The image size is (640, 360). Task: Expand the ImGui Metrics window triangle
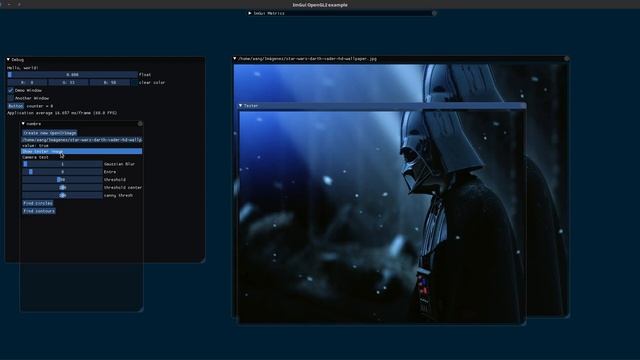[x=250, y=13]
